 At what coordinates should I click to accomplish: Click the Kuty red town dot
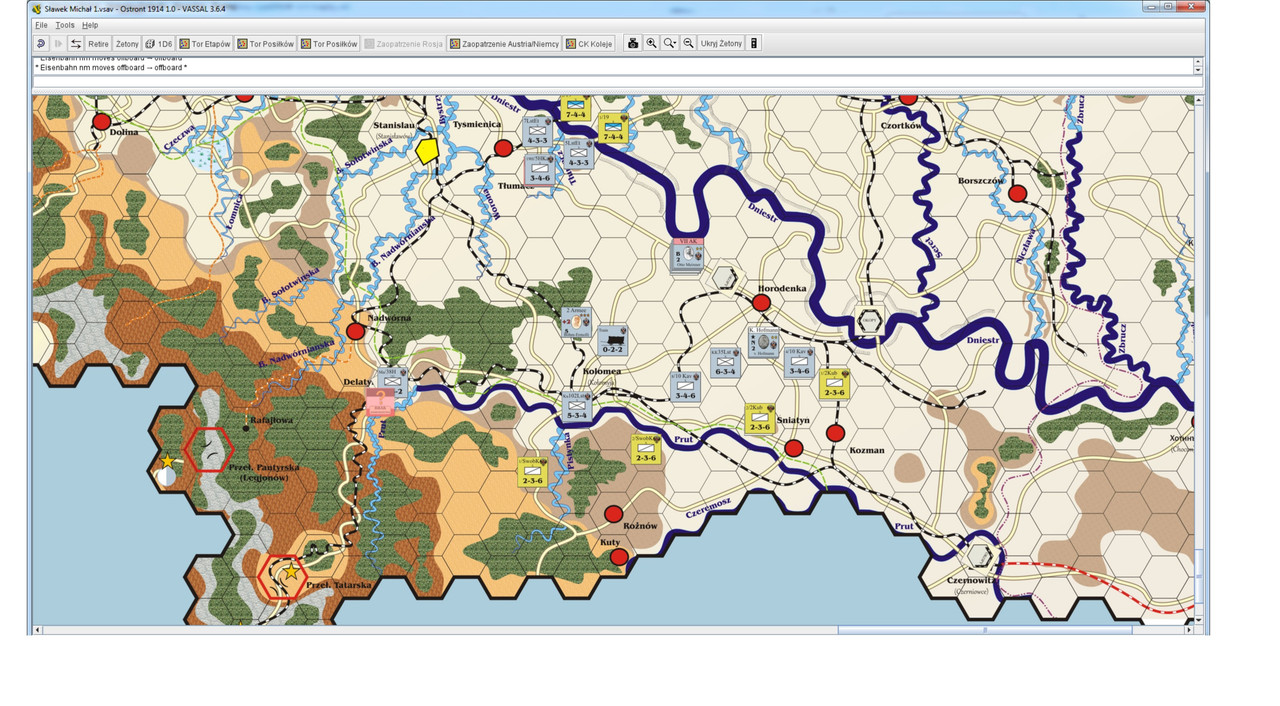(x=619, y=557)
